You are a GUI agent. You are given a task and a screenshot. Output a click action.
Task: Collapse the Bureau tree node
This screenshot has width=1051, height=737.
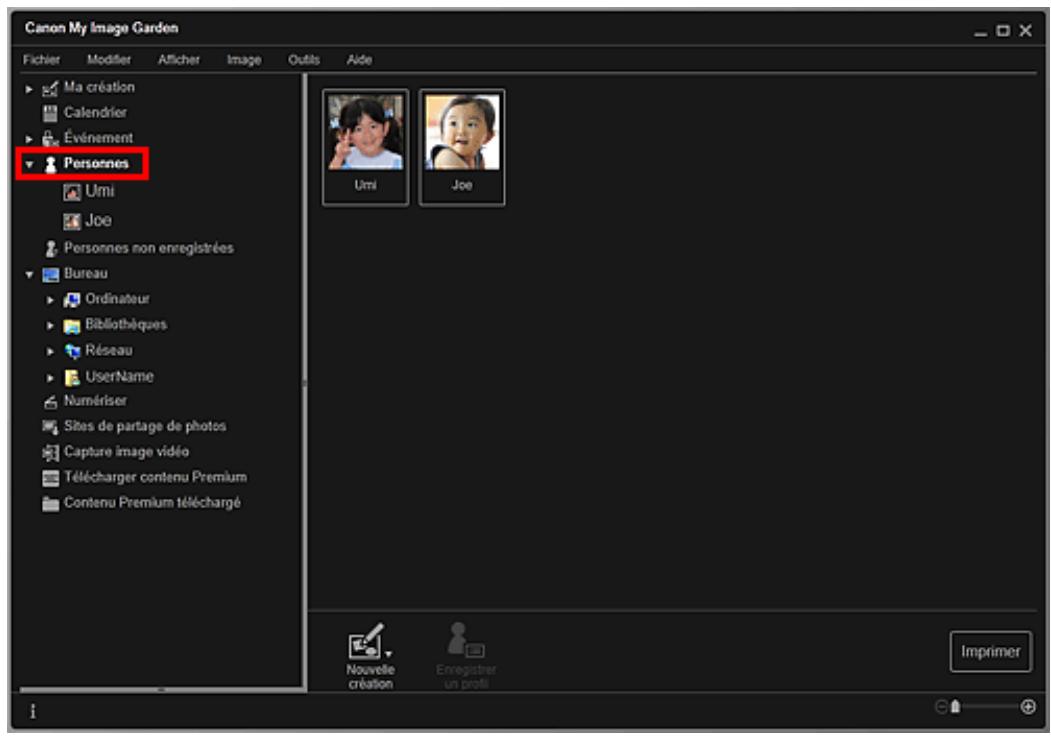point(30,274)
